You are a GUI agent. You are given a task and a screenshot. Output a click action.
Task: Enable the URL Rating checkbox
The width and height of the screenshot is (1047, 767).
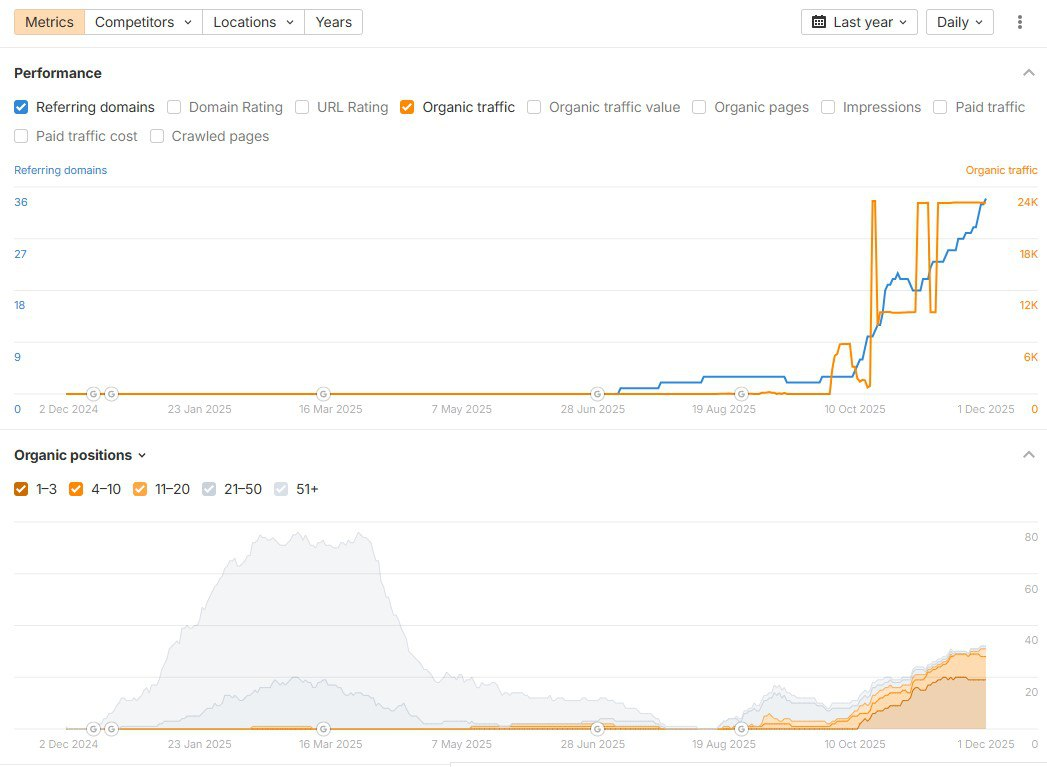(x=302, y=107)
